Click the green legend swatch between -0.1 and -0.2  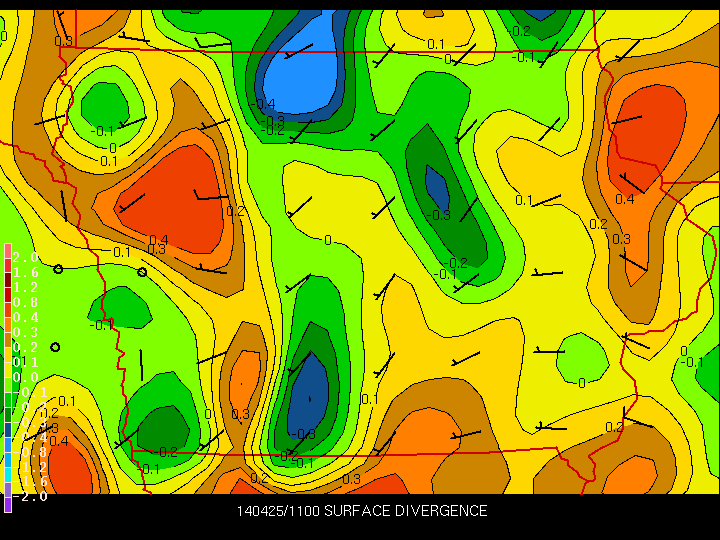click(8, 399)
